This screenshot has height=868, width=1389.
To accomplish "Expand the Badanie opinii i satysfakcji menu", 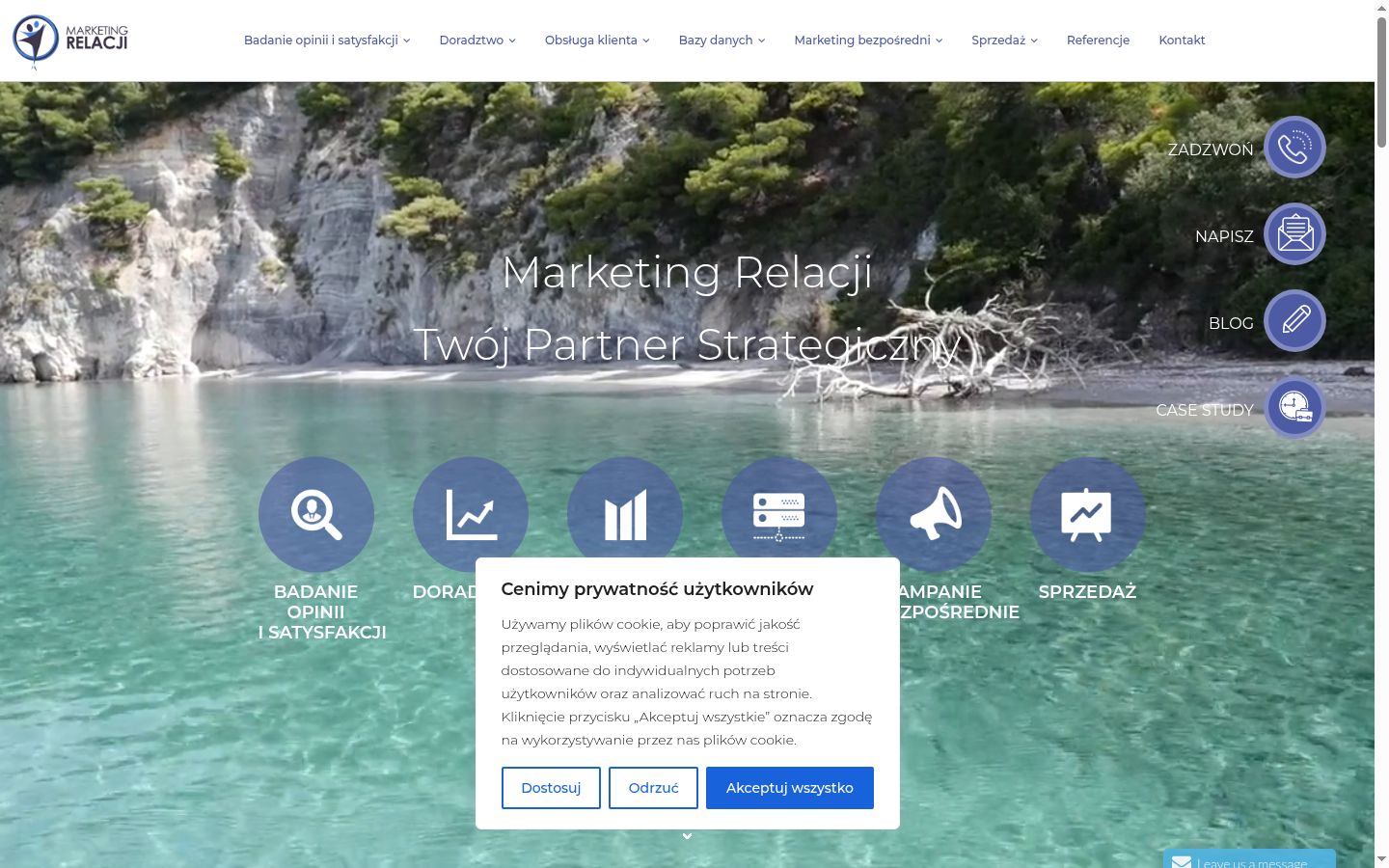I will [x=327, y=41].
